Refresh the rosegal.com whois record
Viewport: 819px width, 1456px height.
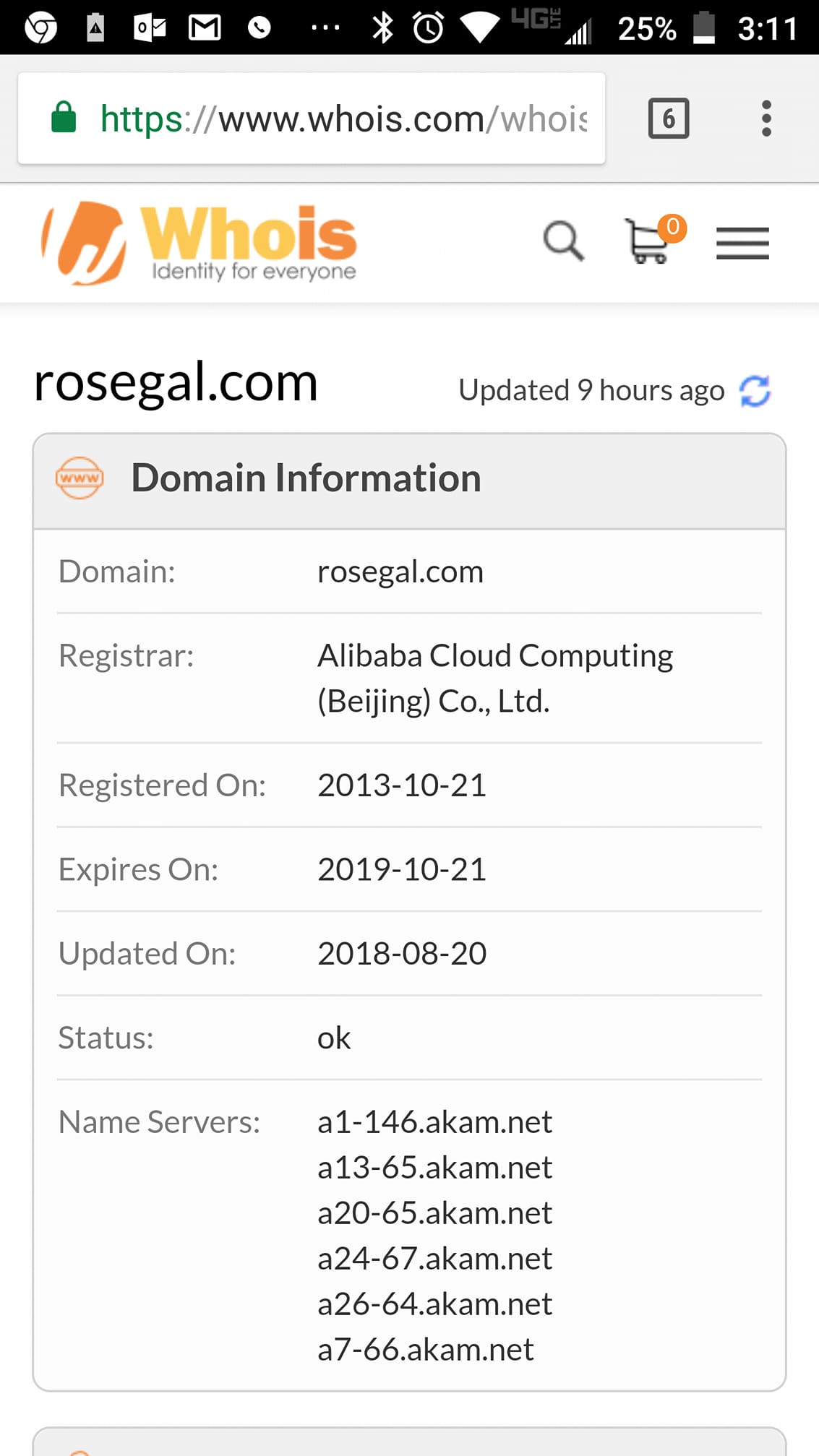click(755, 391)
